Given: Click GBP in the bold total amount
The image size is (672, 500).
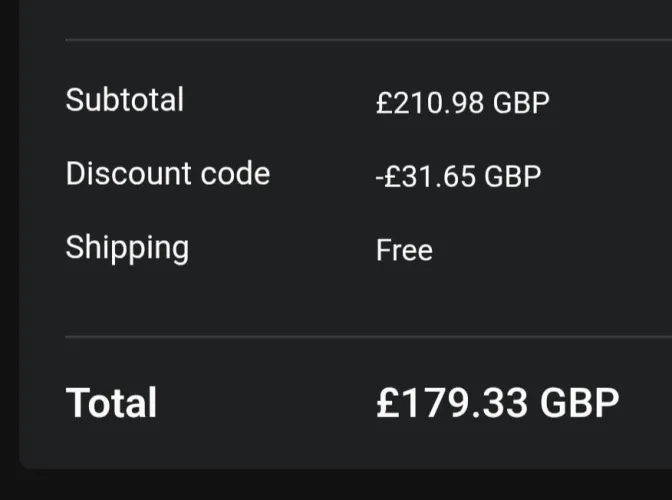Looking at the screenshot, I should [x=579, y=402].
